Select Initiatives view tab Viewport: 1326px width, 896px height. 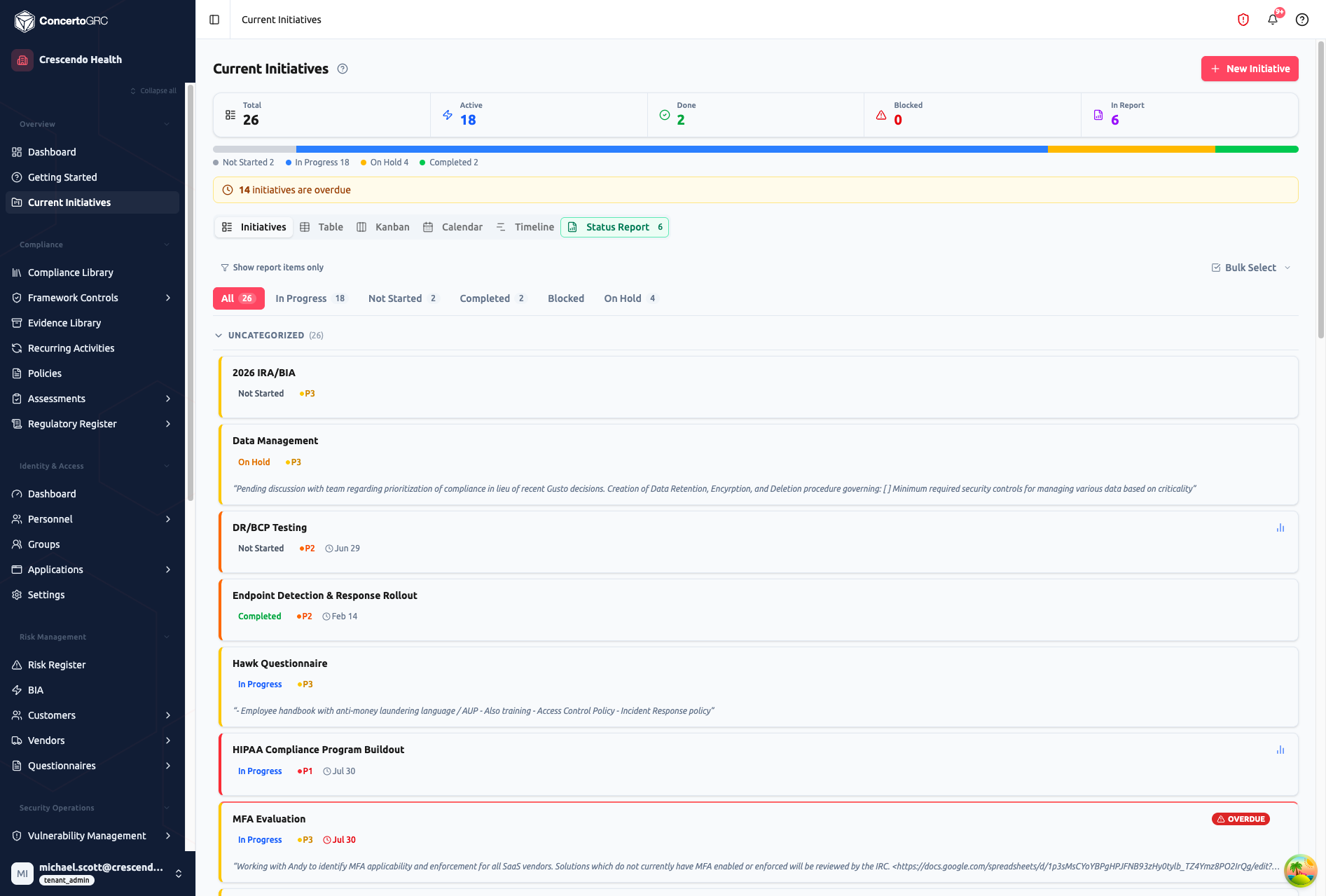254,227
